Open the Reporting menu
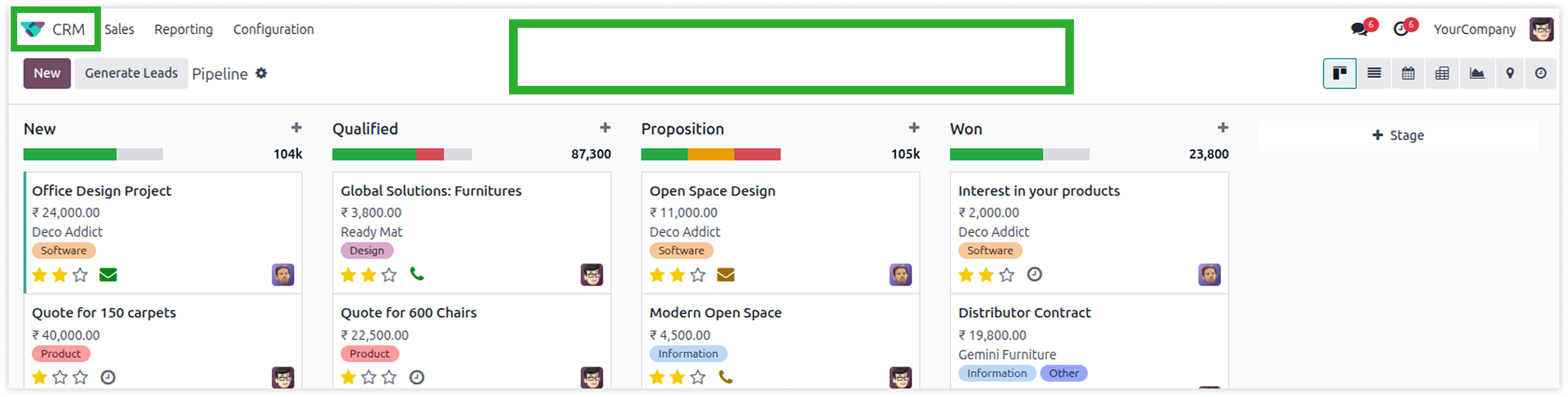1568x397 pixels. click(183, 29)
